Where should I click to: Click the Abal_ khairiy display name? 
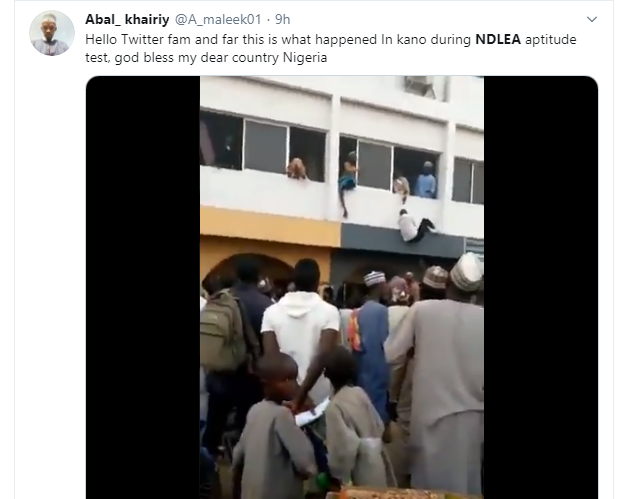[x=127, y=19]
